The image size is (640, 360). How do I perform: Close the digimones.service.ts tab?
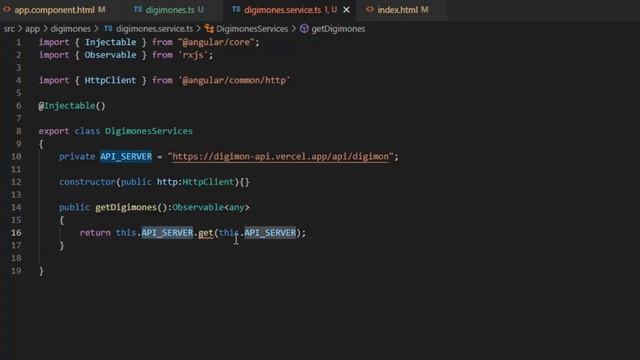click(346, 10)
